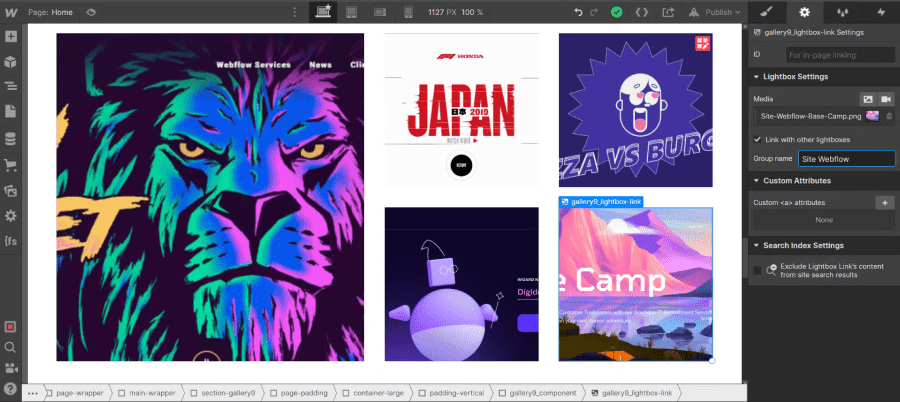Viewport: 900px width, 402px height.
Task: Open the code export brackets icon
Action: pos(642,11)
